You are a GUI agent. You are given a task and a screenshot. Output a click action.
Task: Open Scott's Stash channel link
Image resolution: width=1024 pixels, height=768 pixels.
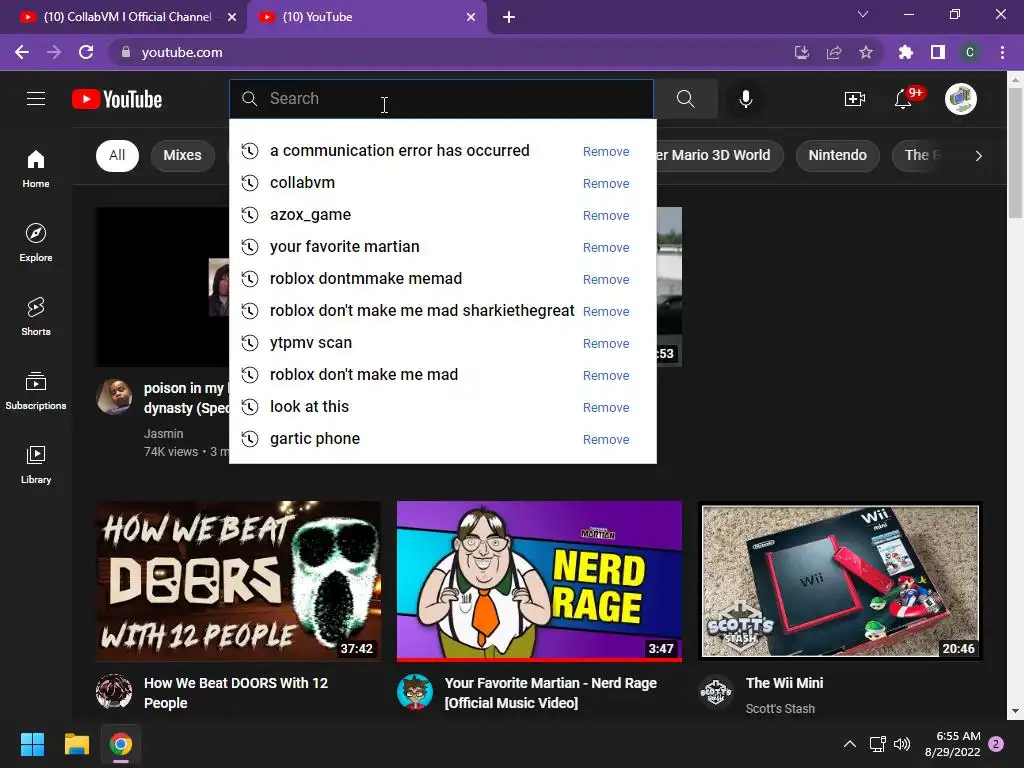coord(780,709)
